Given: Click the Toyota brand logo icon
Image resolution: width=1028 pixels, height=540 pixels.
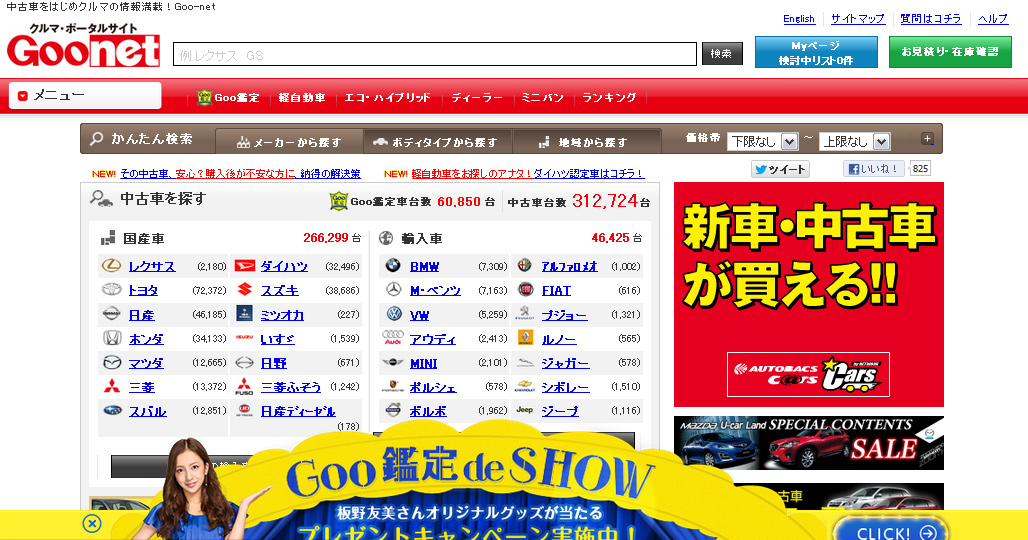Looking at the screenshot, I should (111, 289).
